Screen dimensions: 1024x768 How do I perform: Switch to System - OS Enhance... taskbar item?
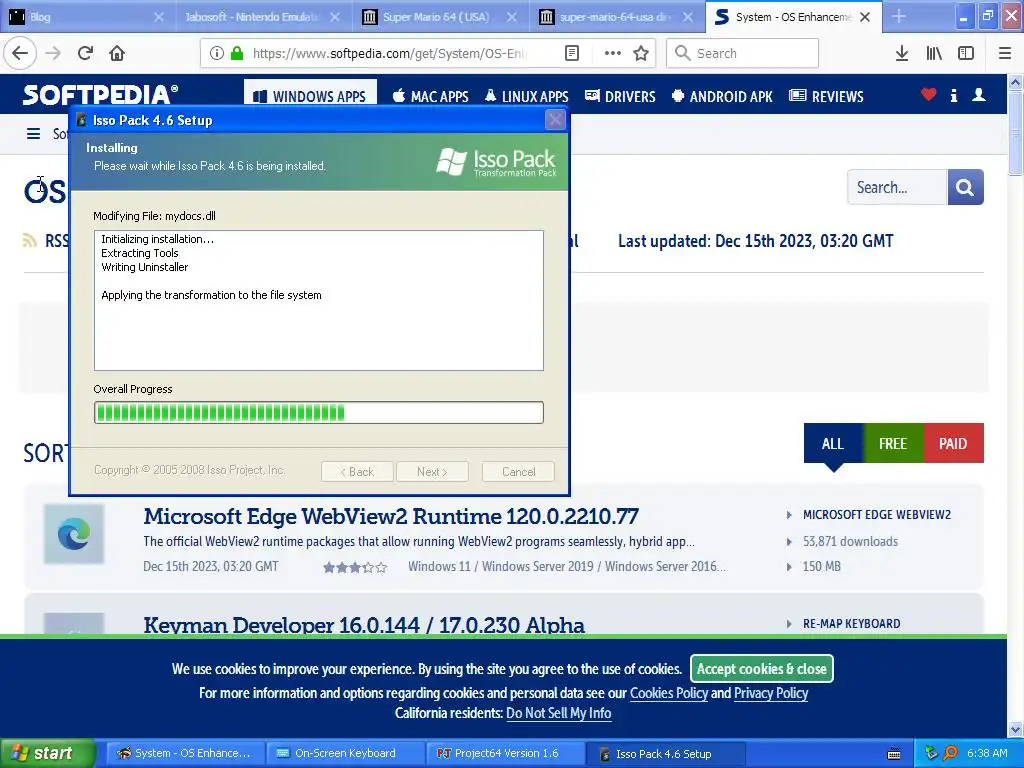[185, 754]
